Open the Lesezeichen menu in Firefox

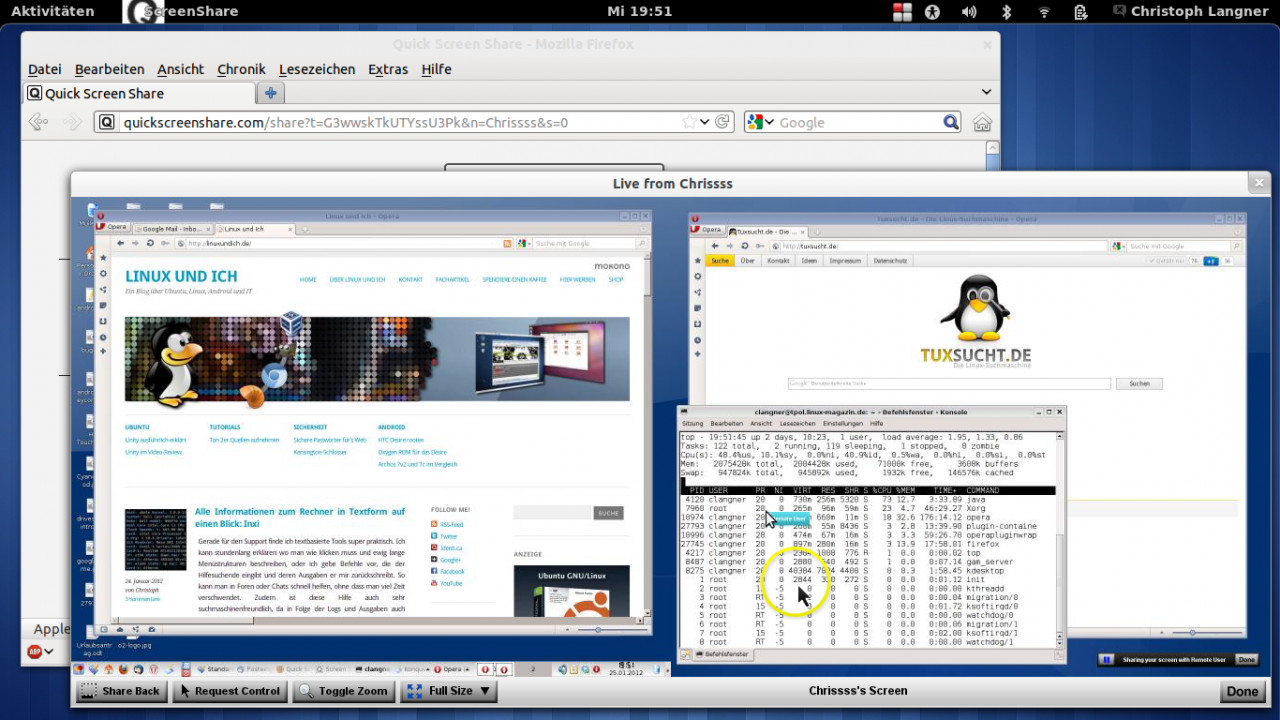point(317,69)
